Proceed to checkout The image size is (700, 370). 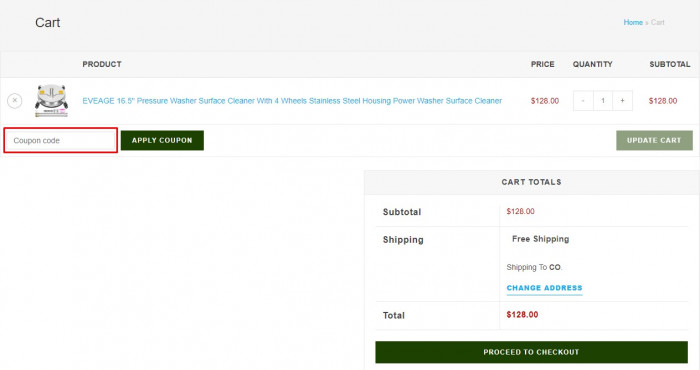pyautogui.click(x=531, y=352)
